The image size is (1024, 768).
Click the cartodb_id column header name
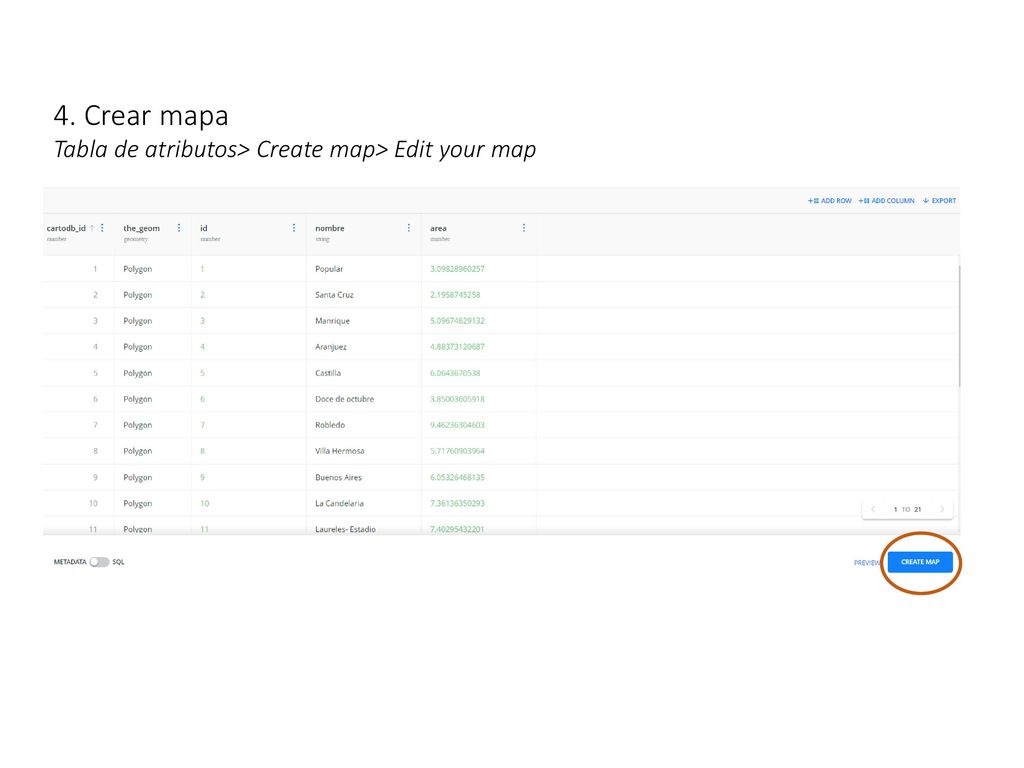pyautogui.click(x=66, y=228)
